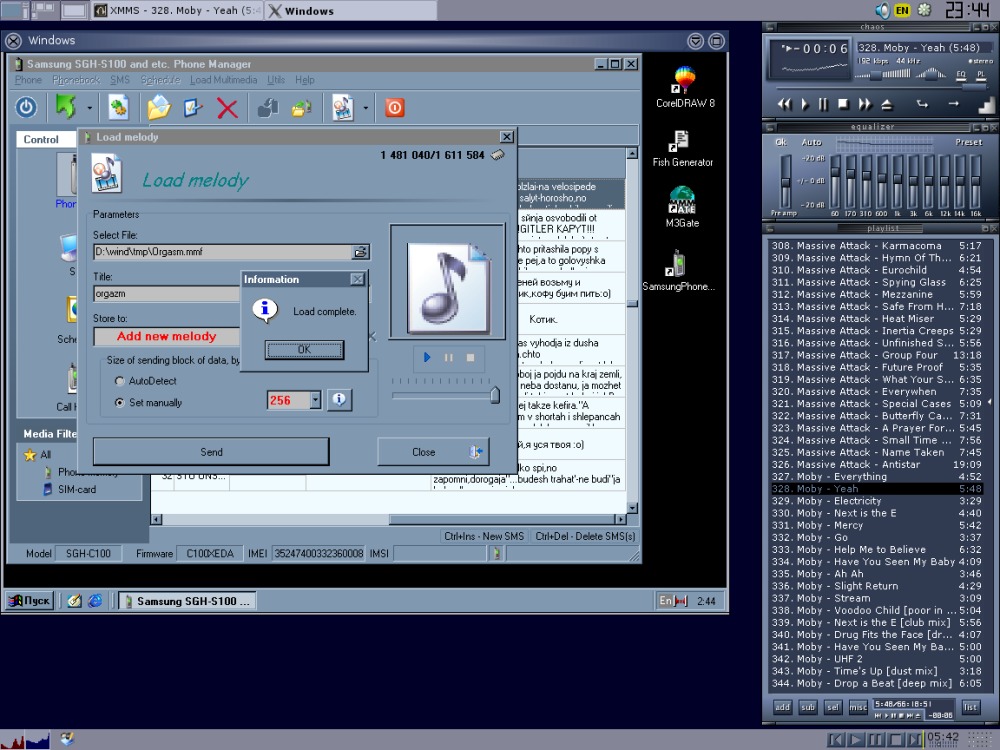This screenshot has width=1000, height=750.
Task: Toggle the PL playlist button in XMMS
Action: [982, 75]
